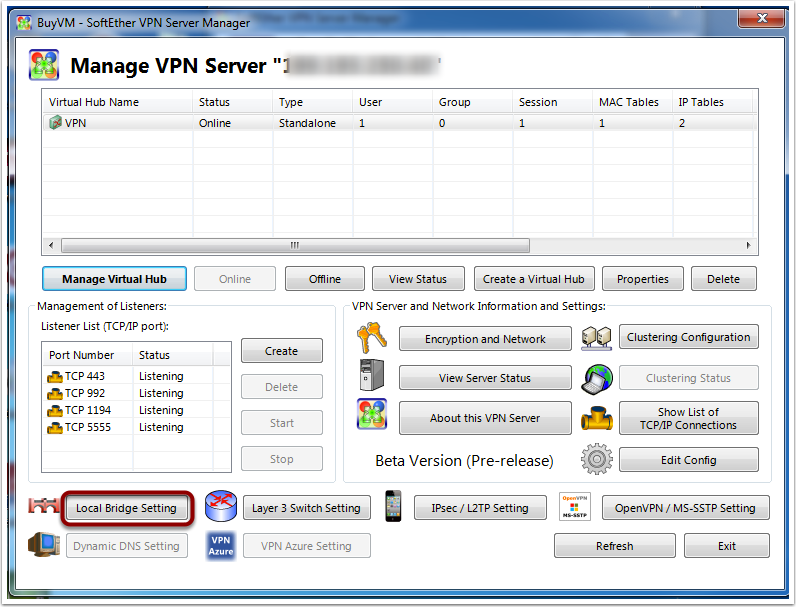Click View Status for the hub

418,279
